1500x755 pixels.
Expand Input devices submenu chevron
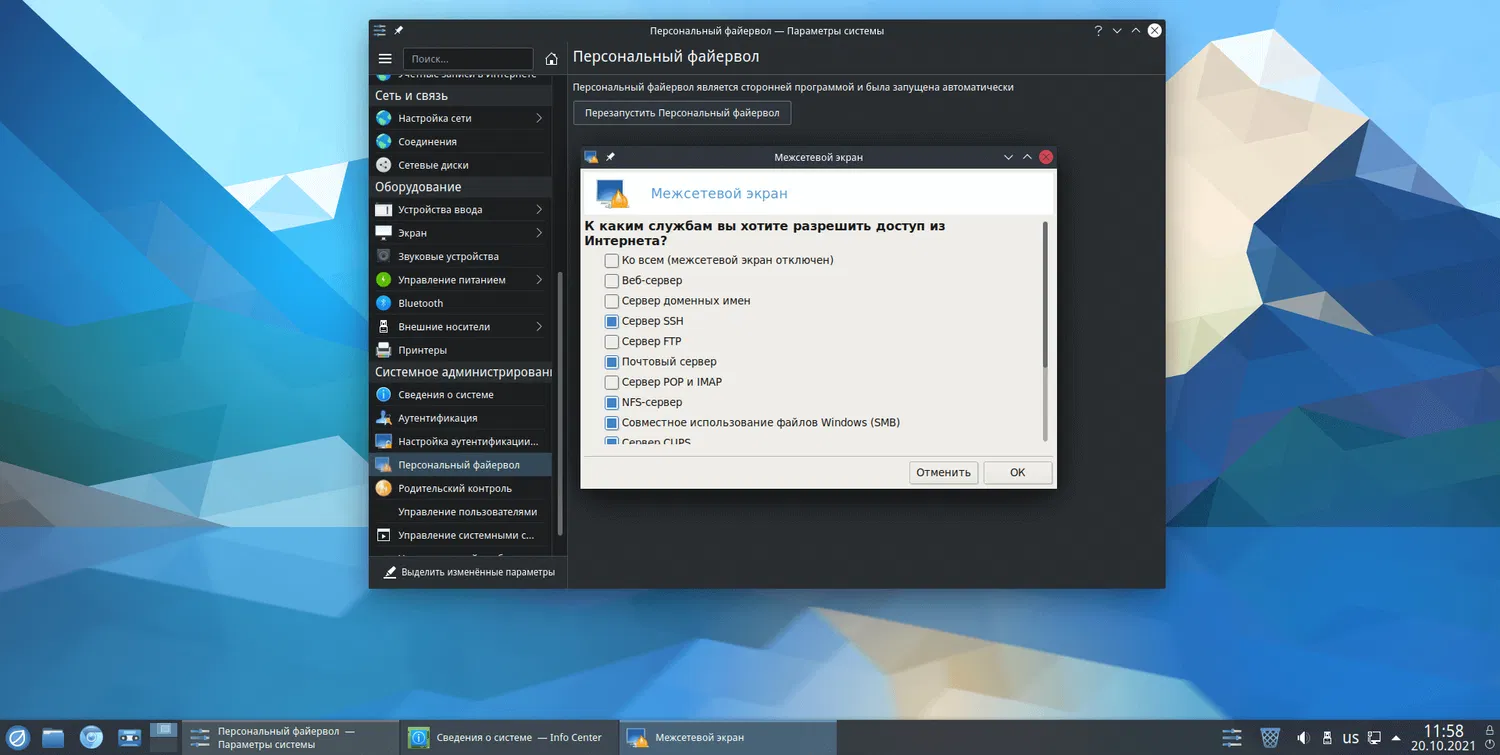pyautogui.click(x=539, y=210)
